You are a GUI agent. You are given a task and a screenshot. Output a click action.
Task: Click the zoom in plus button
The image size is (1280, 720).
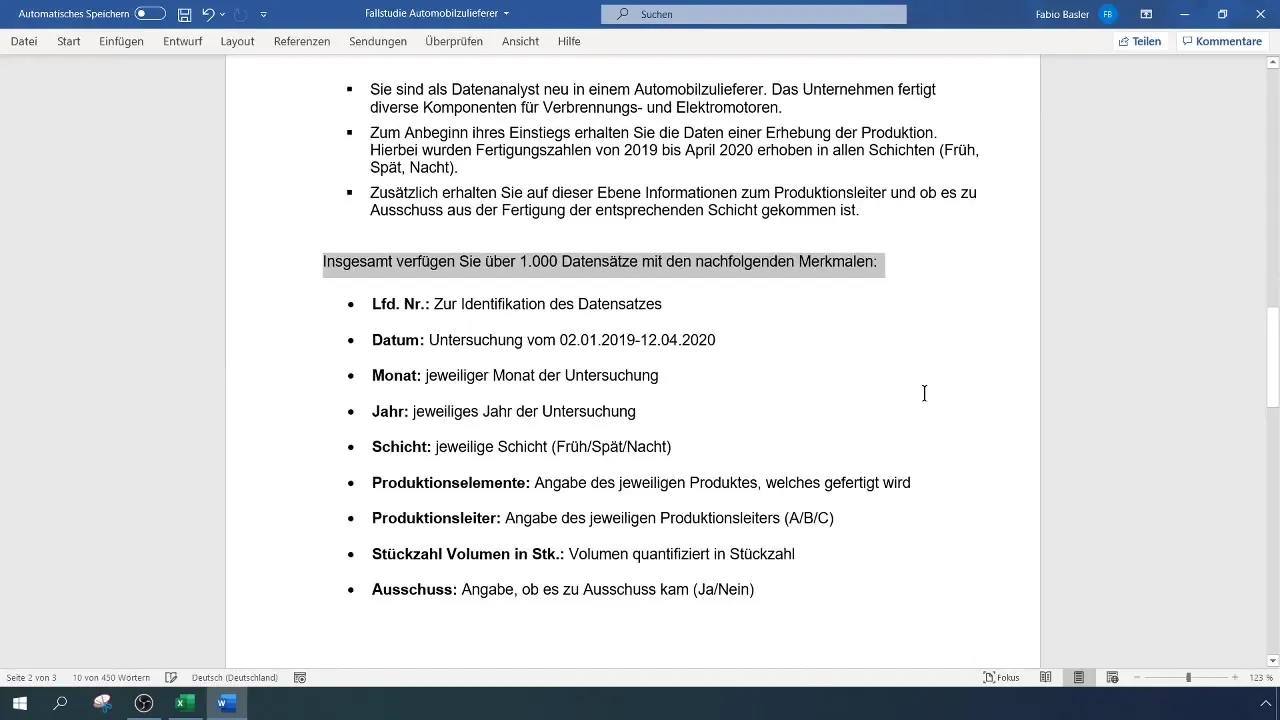(1235, 677)
